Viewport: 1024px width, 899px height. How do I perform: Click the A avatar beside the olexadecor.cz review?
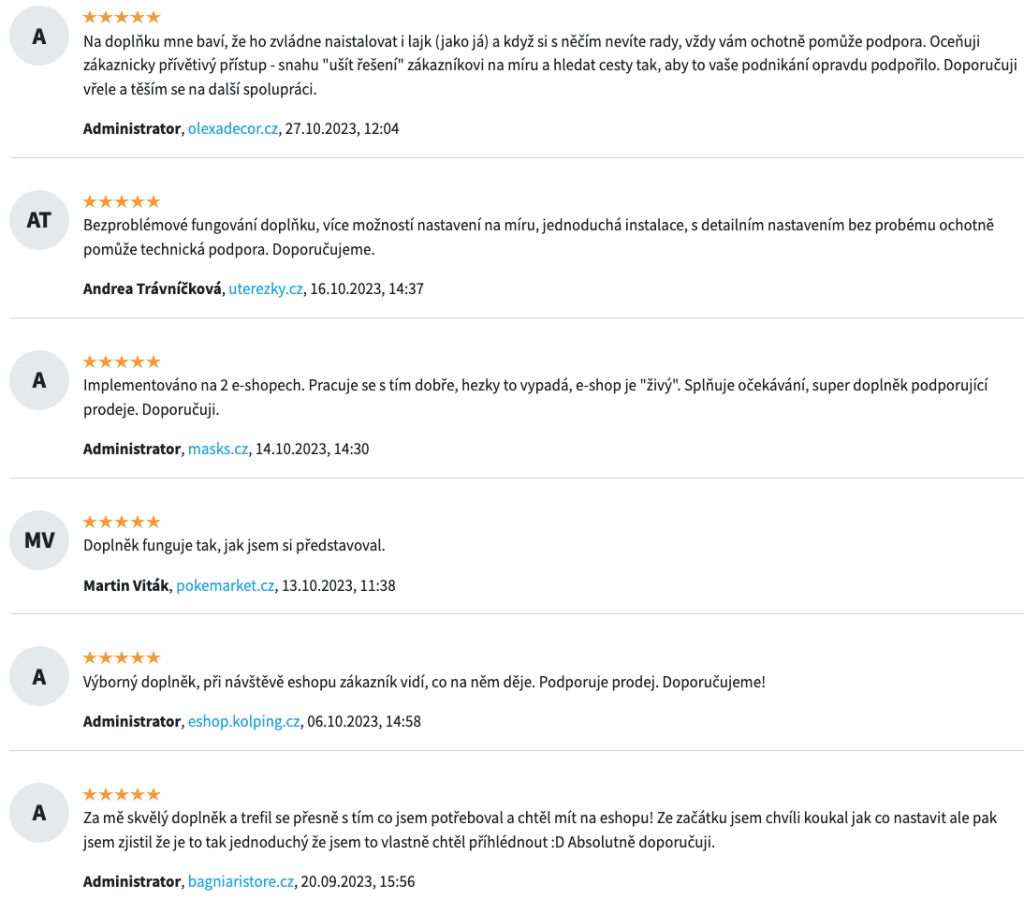(39, 36)
